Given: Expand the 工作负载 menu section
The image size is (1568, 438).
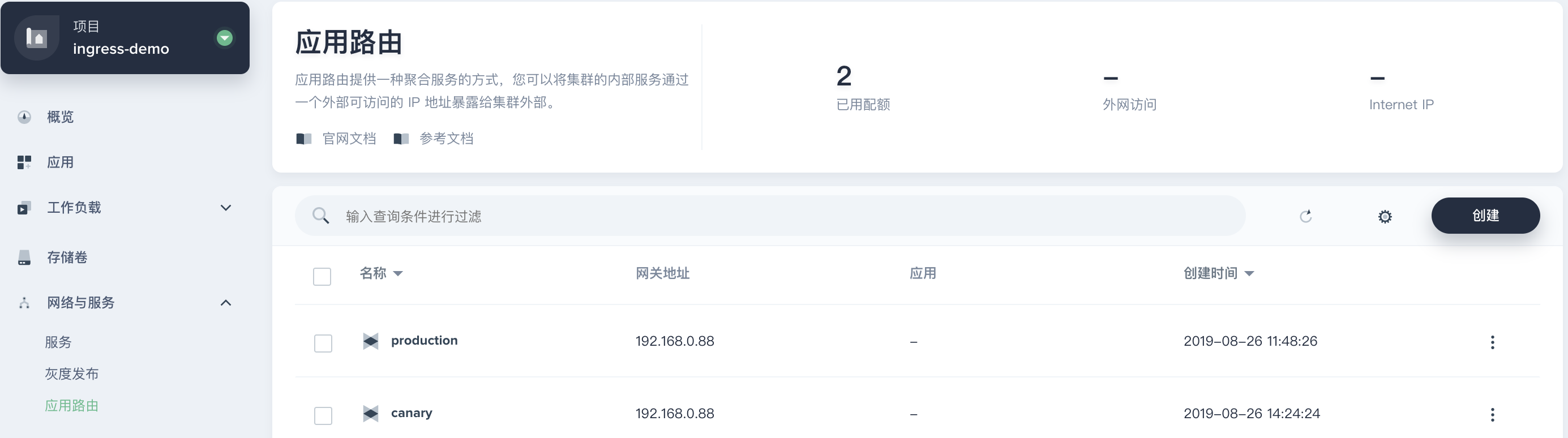Looking at the screenshot, I should (x=226, y=208).
